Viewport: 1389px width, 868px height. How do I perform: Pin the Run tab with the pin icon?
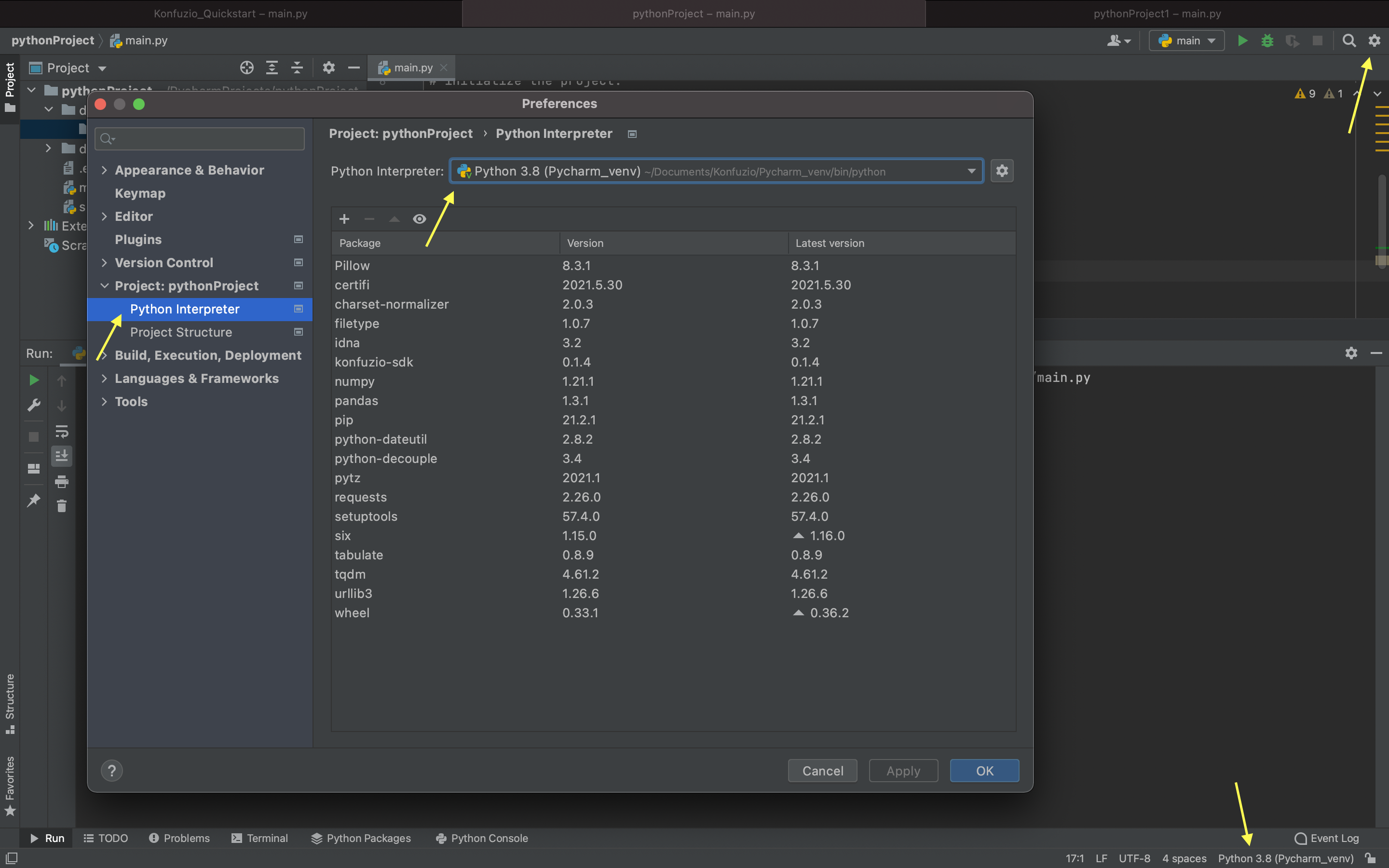click(x=33, y=500)
